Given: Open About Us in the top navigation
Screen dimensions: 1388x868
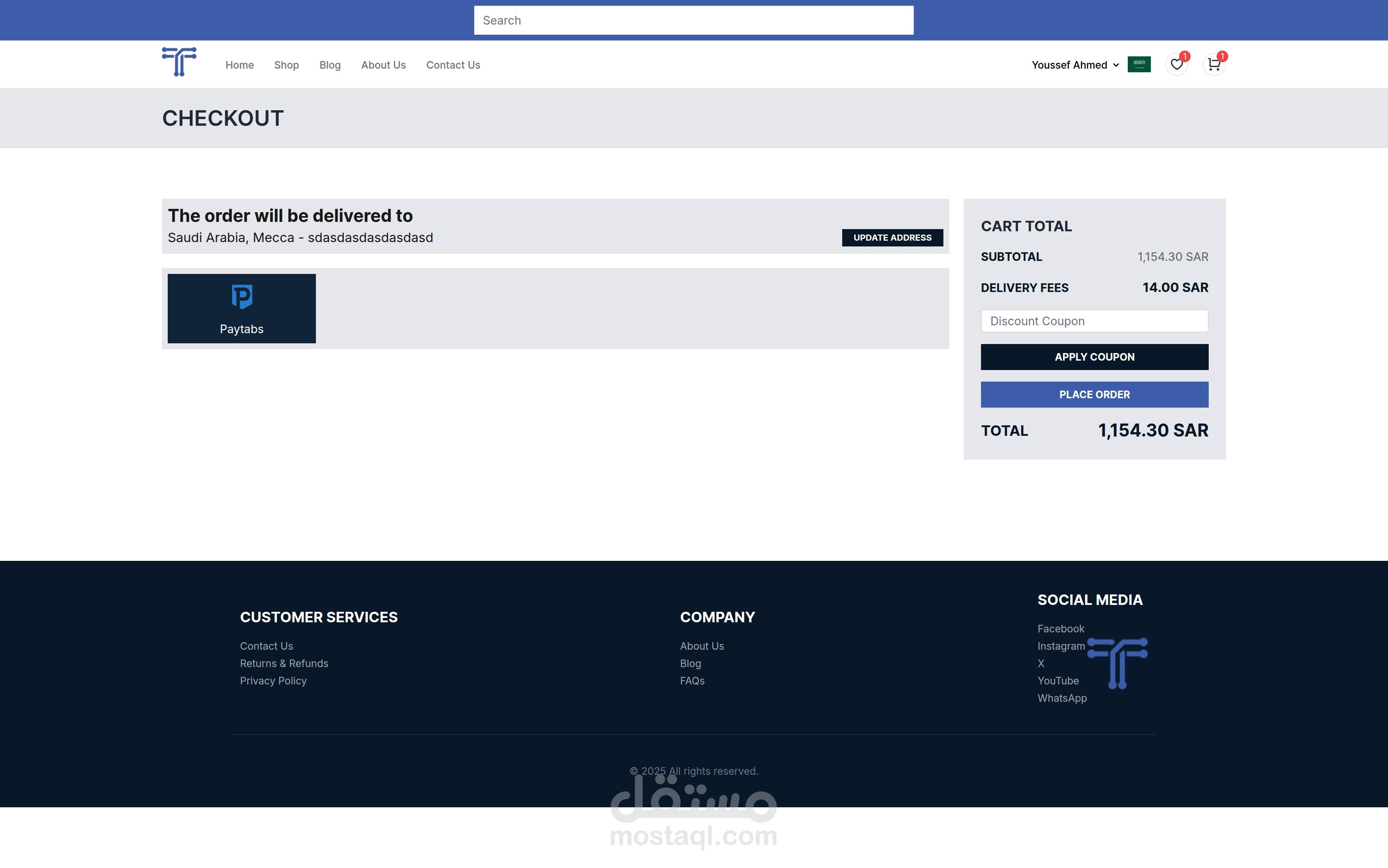Looking at the screenshot, I should tap(383, 65).
